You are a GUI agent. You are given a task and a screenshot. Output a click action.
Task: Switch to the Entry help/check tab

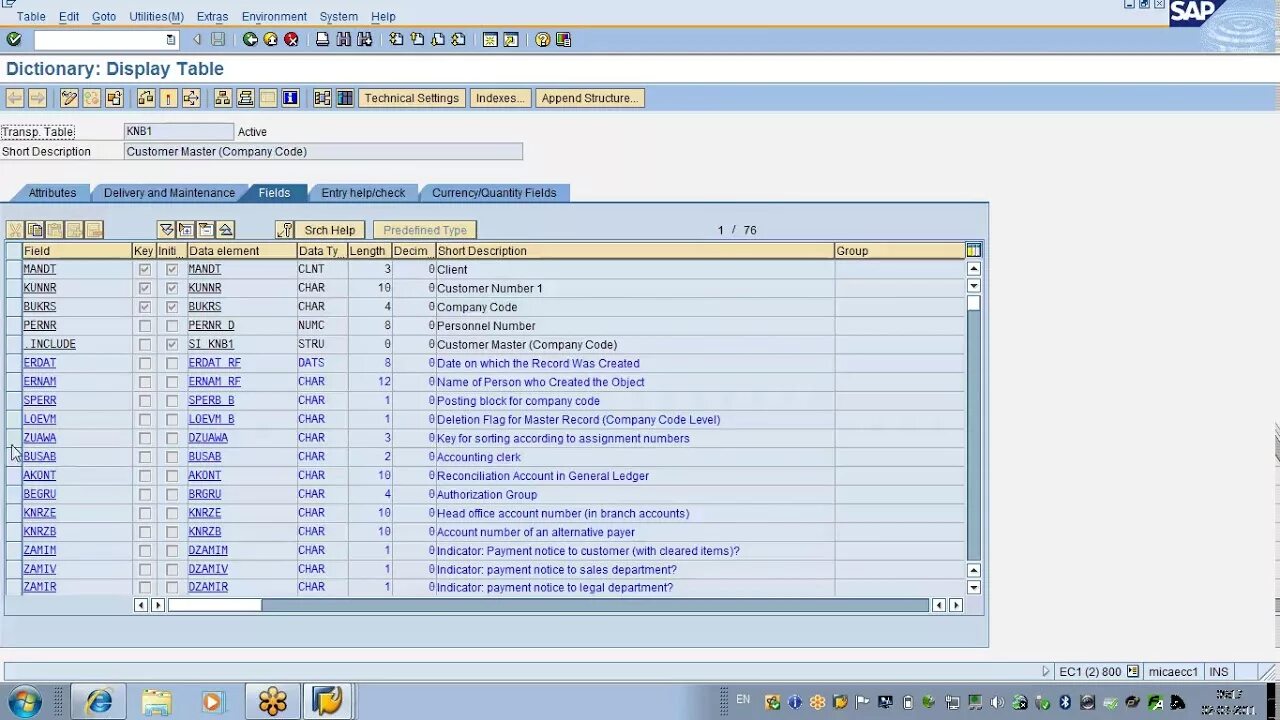(363, 193)
